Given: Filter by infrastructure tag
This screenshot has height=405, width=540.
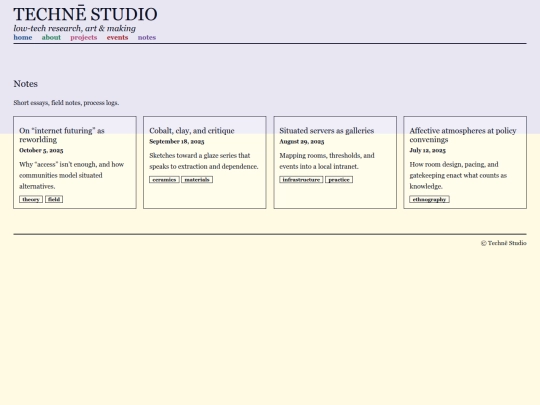Looking at the screenshot, I should (x=301, y=180).
